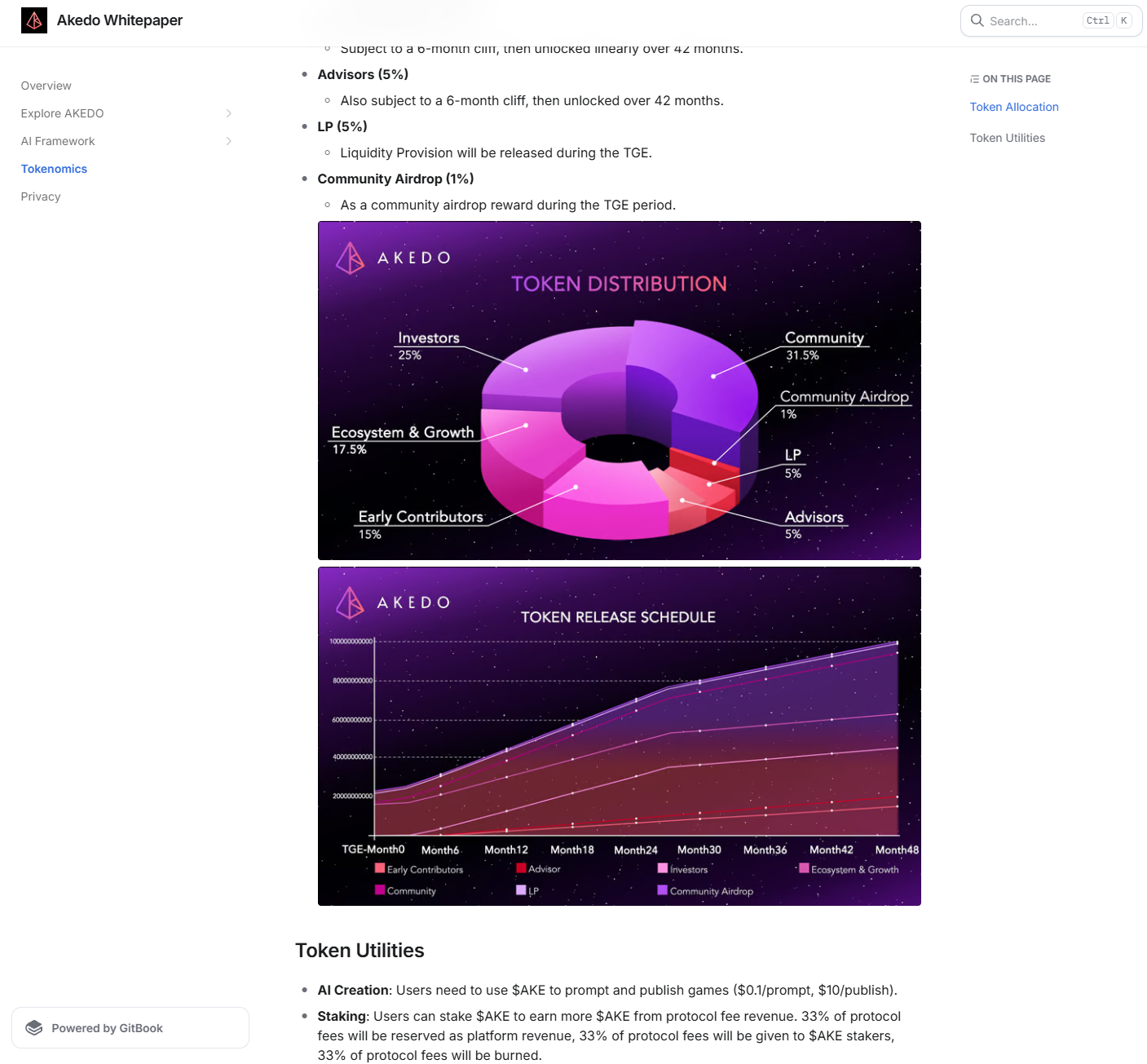
Task: Expand the Explore AKEDO section chevron
Action: point(229,113)
